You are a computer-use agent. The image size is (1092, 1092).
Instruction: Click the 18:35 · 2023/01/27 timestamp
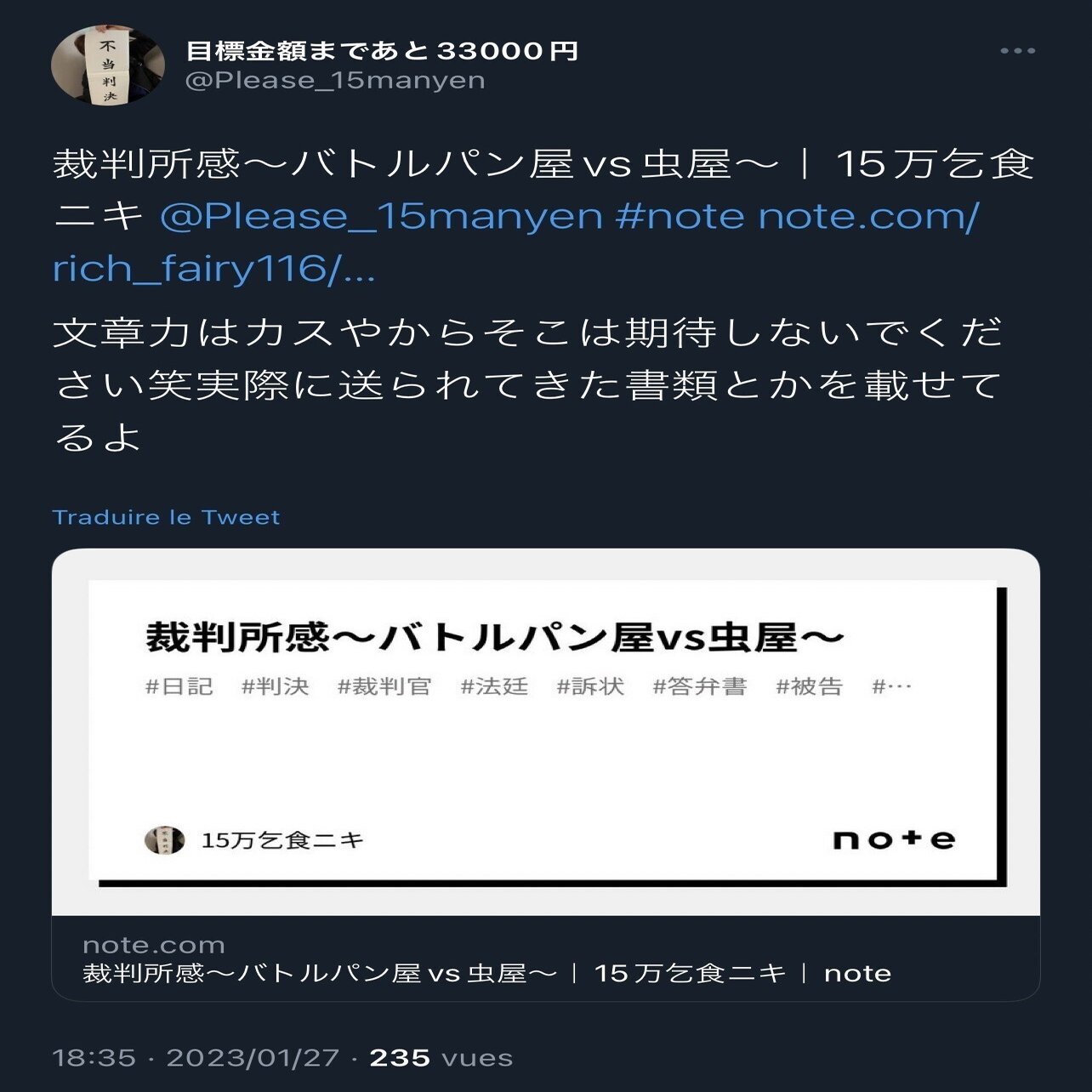click(x=196, y=1058)
